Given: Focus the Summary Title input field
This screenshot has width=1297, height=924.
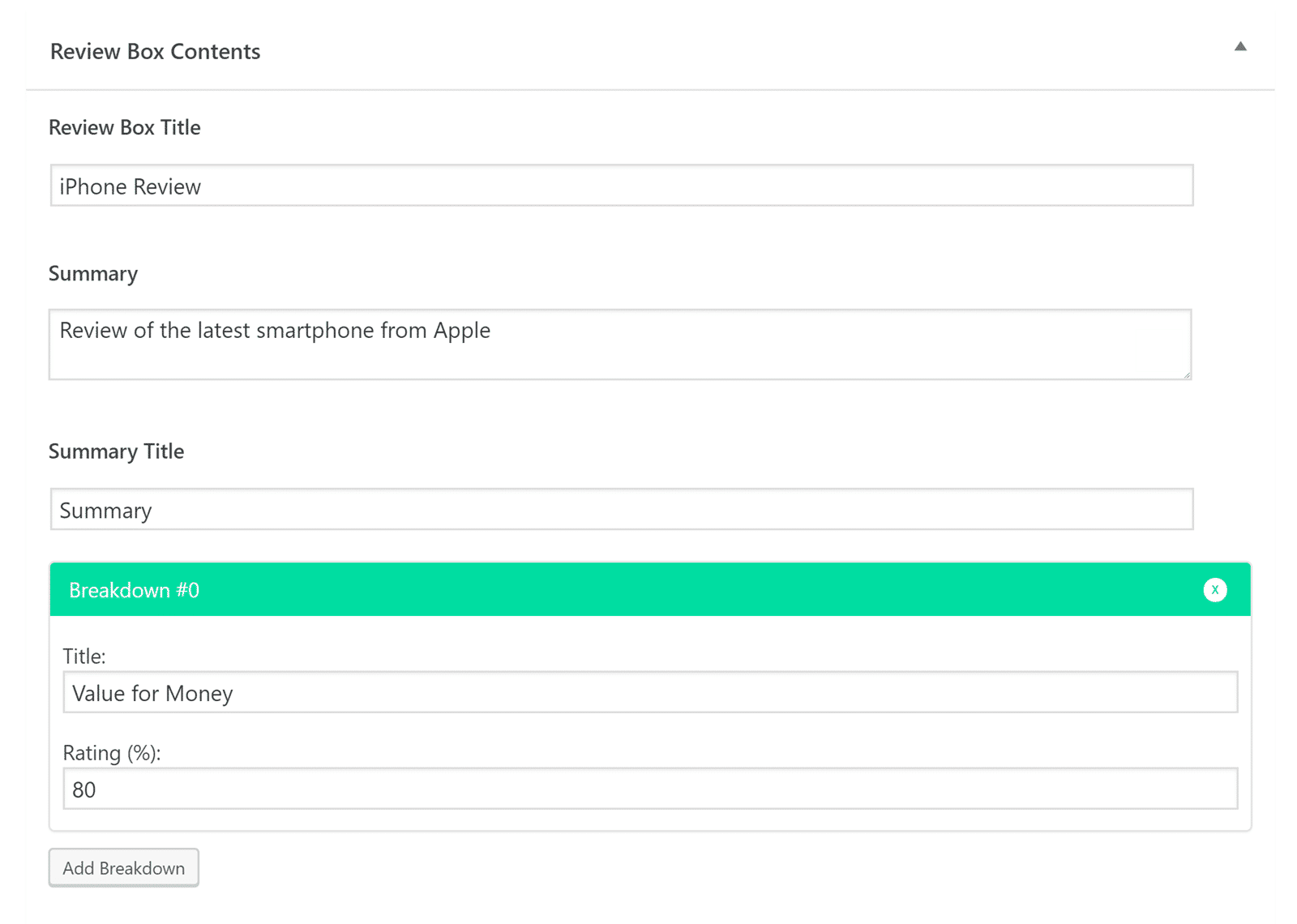Looking at the screenshot, I should [x=621, y=510].
